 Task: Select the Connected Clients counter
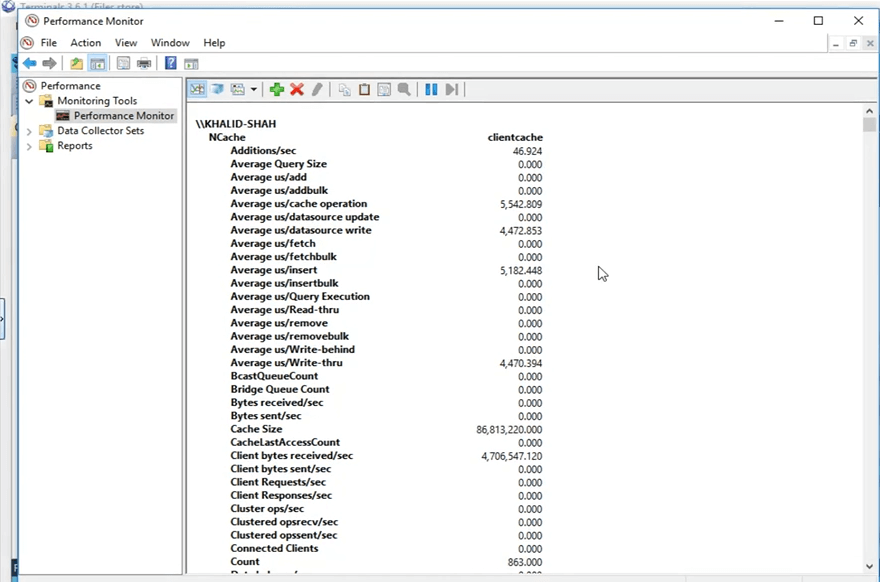pos(274,548)
